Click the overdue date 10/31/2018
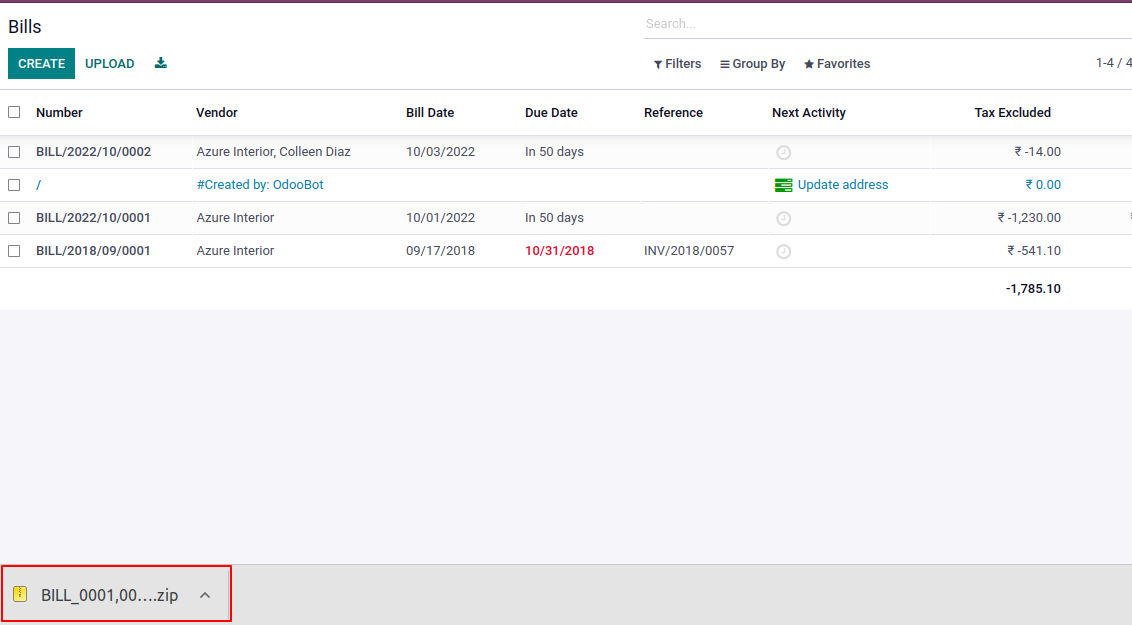1132x625 pixels. pyautogui.click(x=560, y=250)
